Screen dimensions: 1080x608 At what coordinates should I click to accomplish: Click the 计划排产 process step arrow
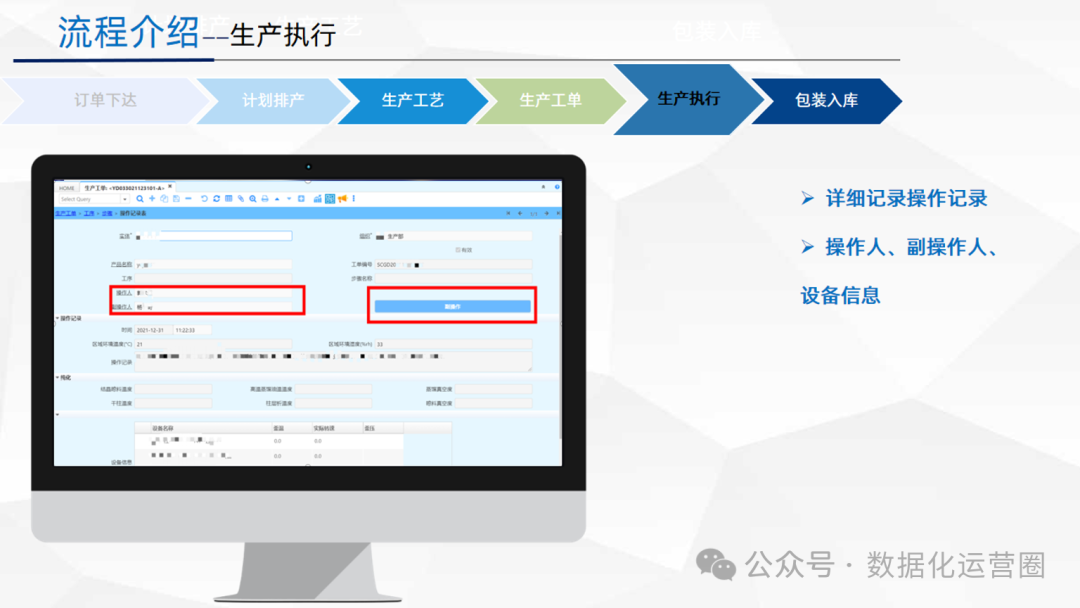pos(273,101)
